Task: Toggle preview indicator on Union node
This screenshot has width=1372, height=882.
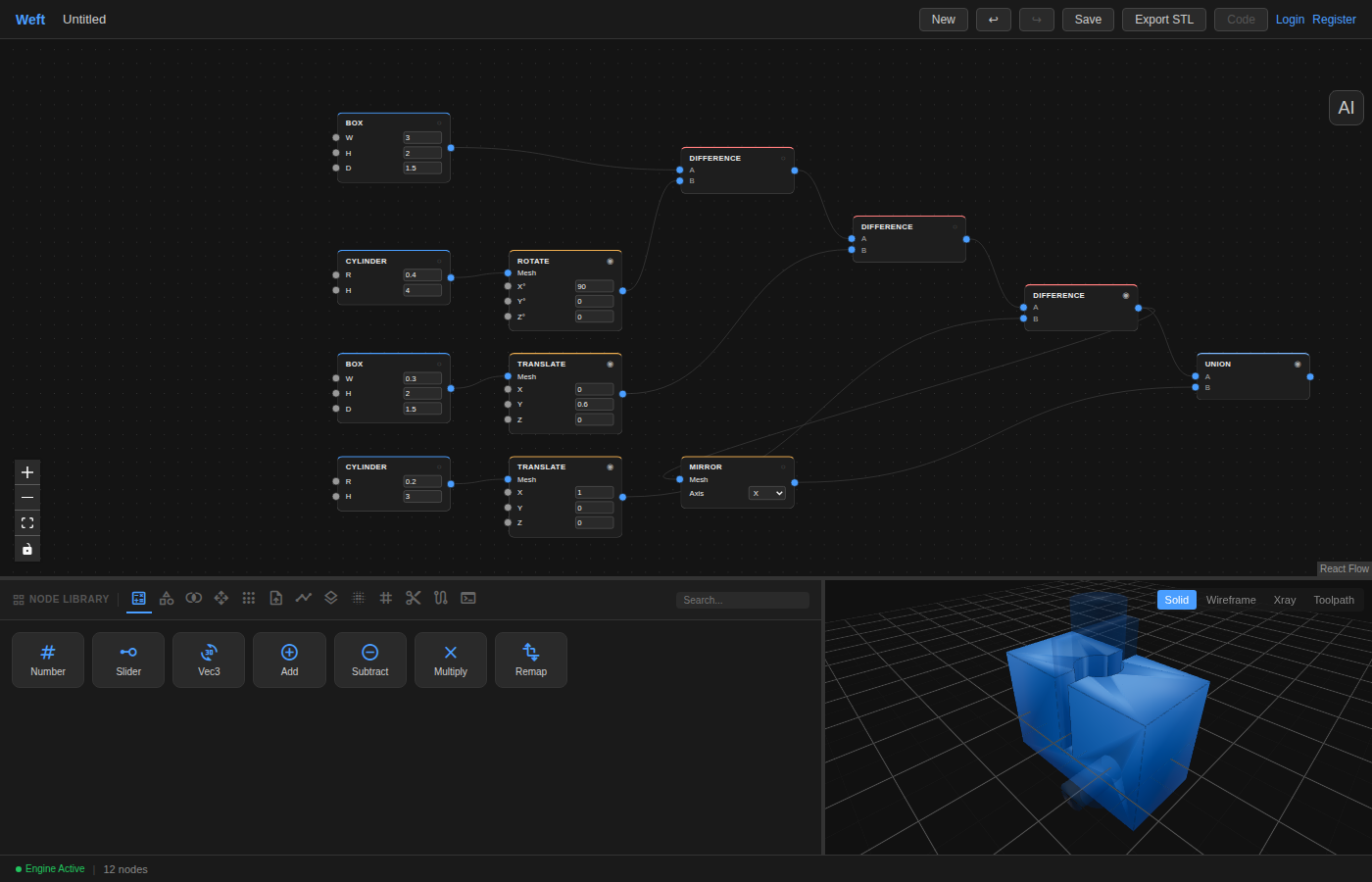Action: (1298, 365)
